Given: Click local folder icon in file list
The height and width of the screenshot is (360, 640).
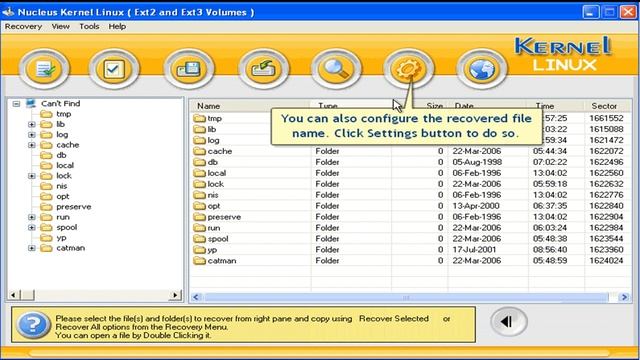Looking at the screenshot, I should (199, 173).
